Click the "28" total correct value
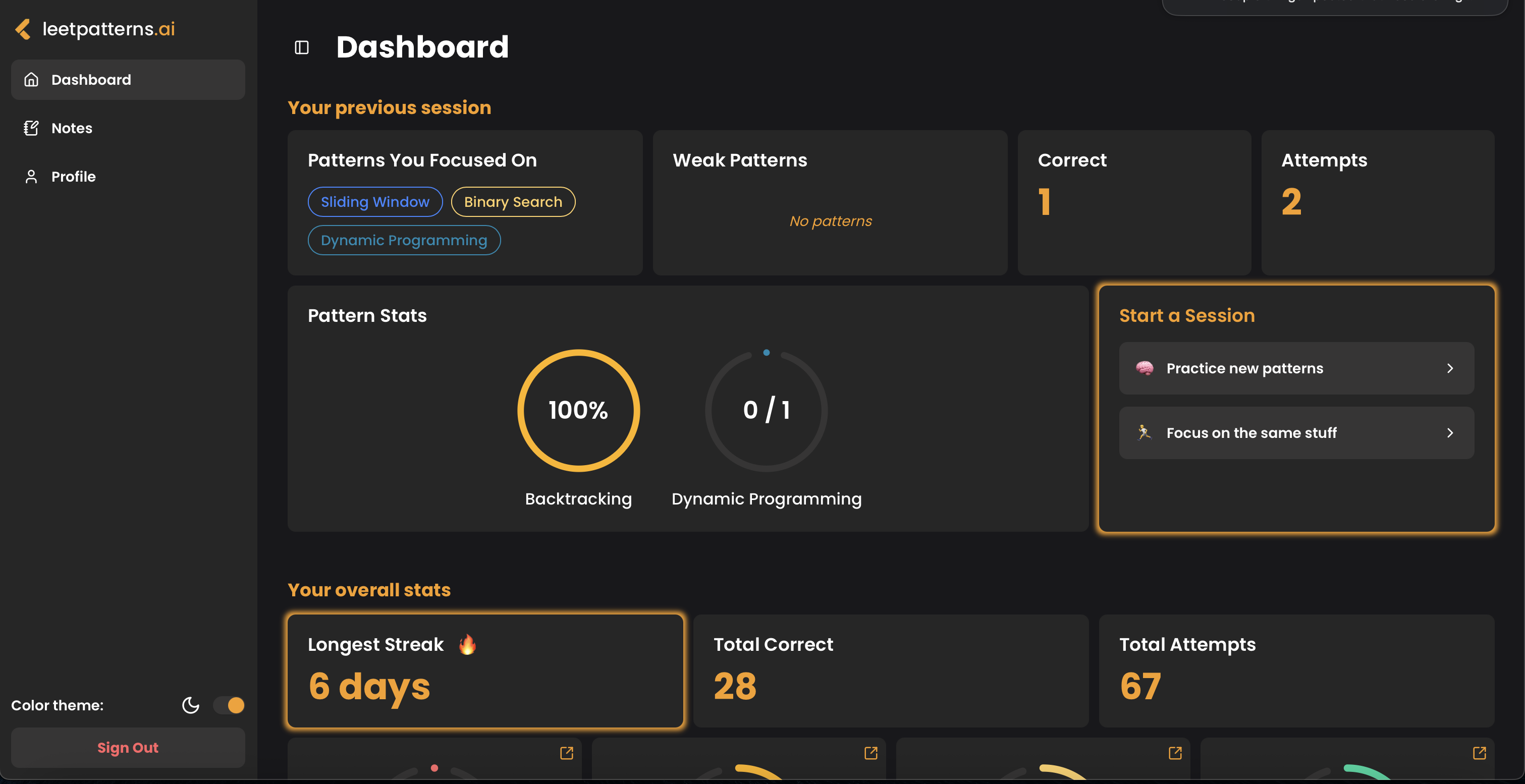1525x784 pixels. point(735,686)
